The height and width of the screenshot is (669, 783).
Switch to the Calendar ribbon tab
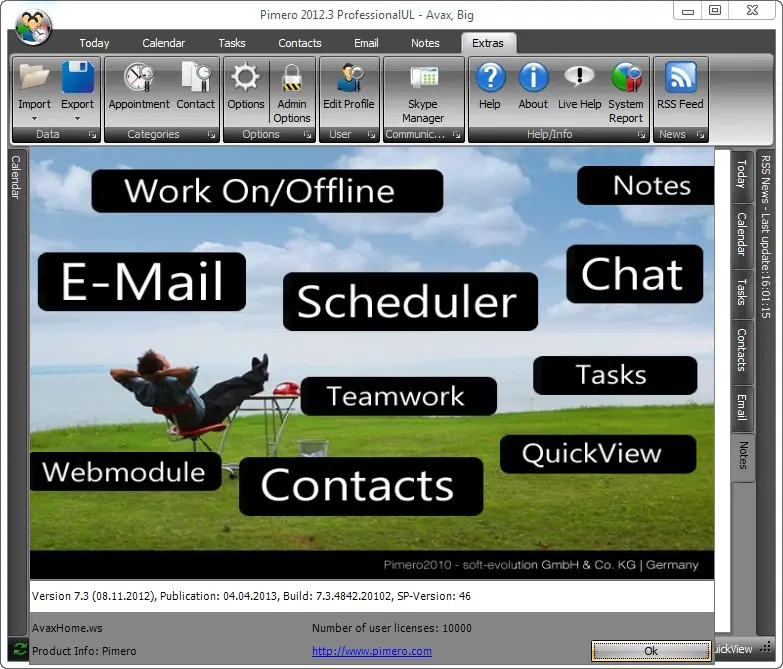pyautogui.click(x=163, y=43)
